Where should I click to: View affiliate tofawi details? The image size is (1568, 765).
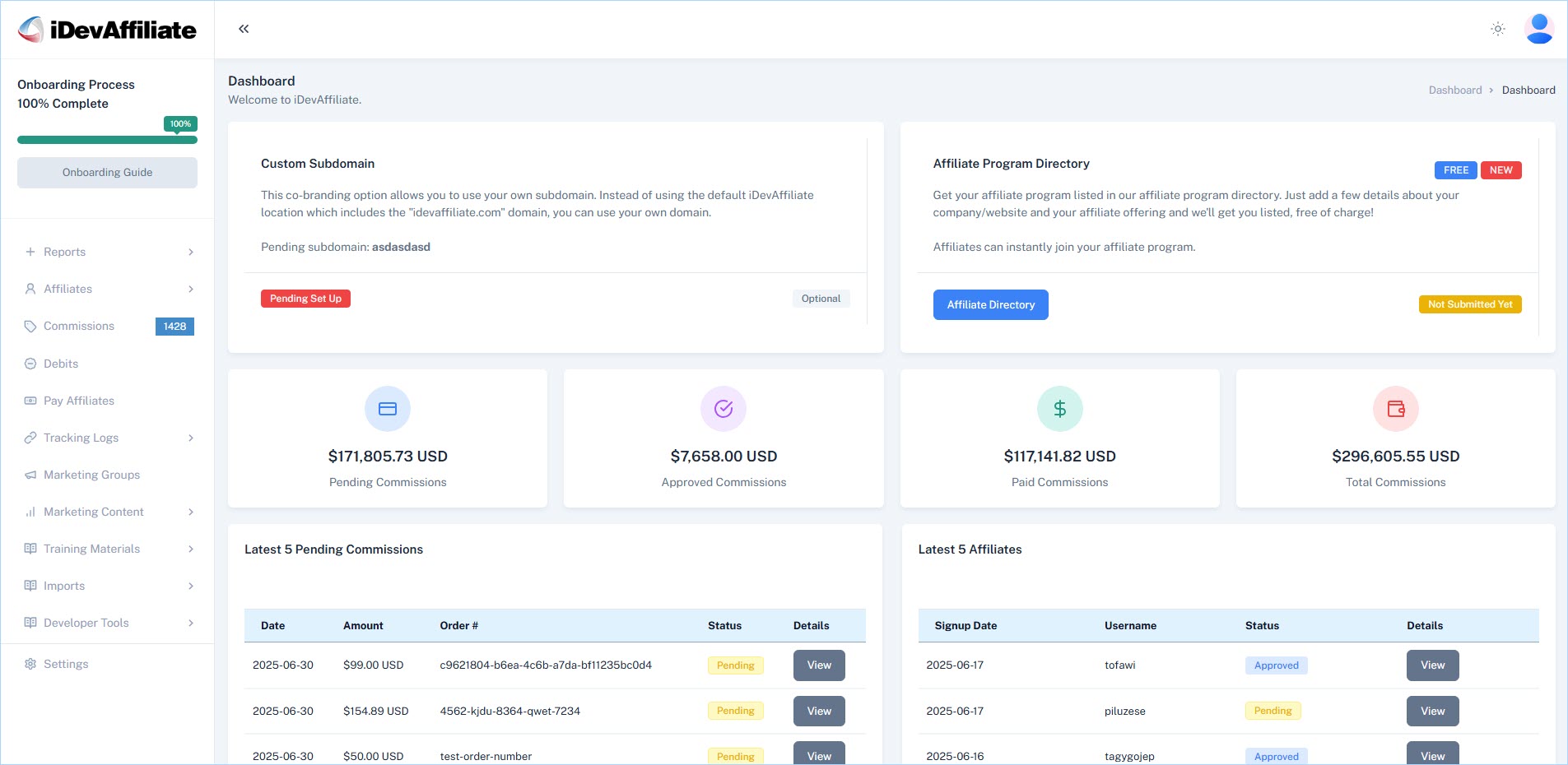[x=1432, y=665]
